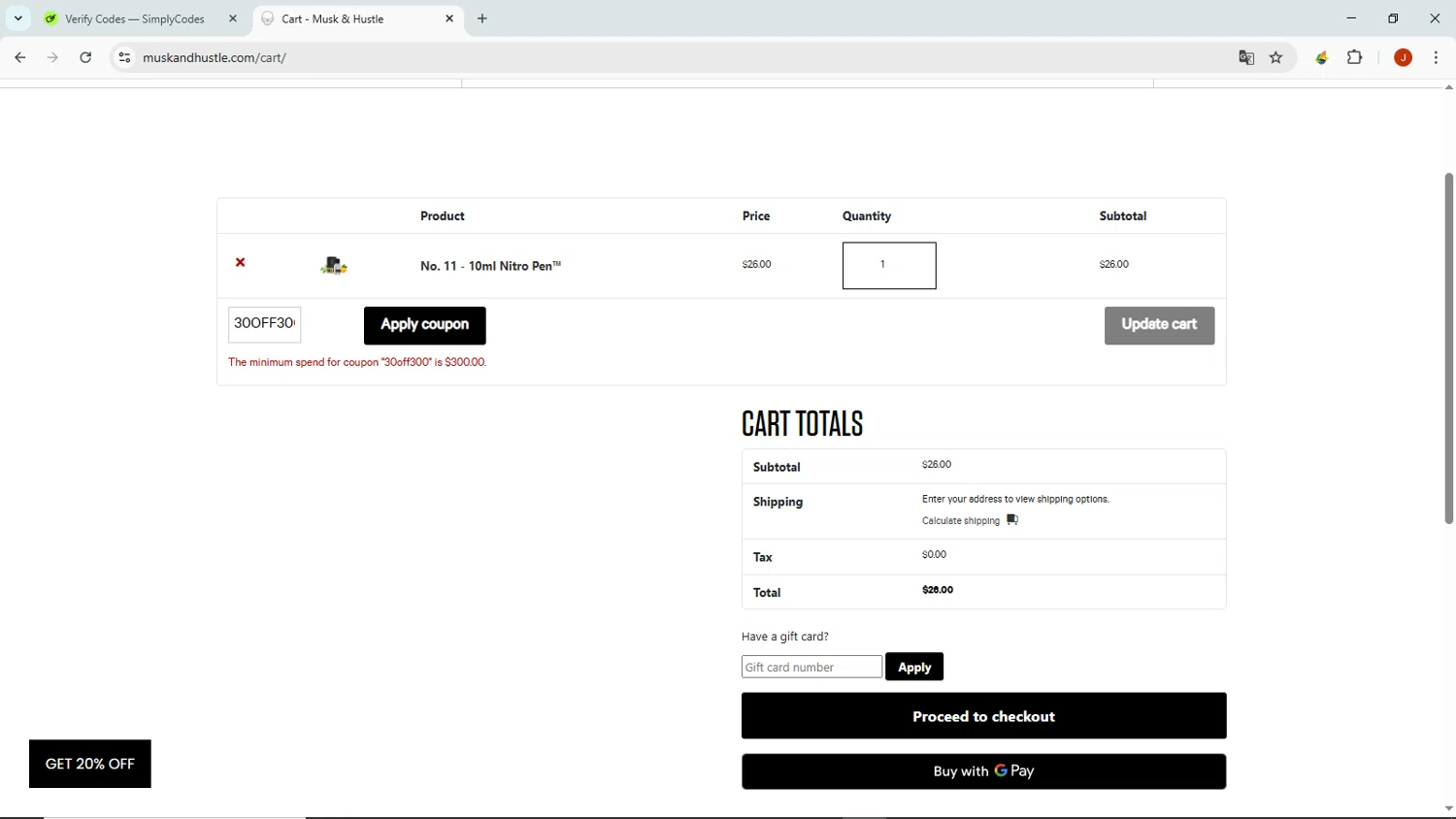Click the address bar URL

click(x=215, y=57)
